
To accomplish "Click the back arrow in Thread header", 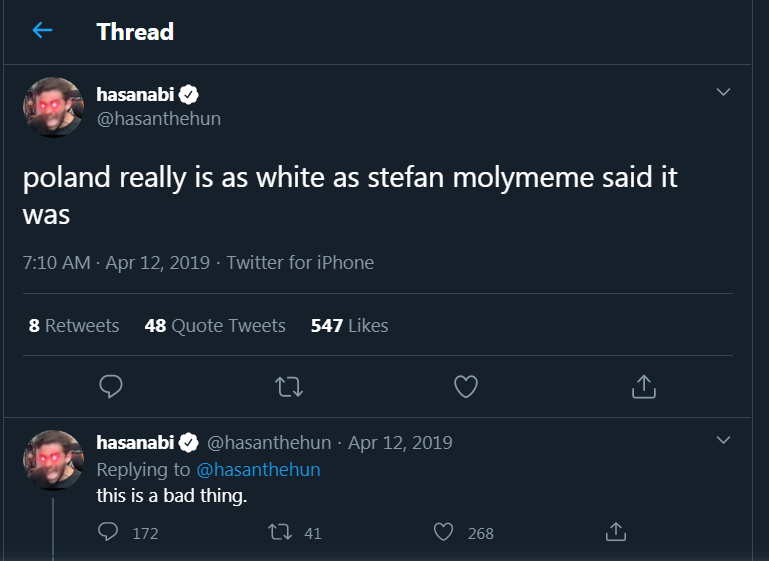I will [x=42, y=31].
